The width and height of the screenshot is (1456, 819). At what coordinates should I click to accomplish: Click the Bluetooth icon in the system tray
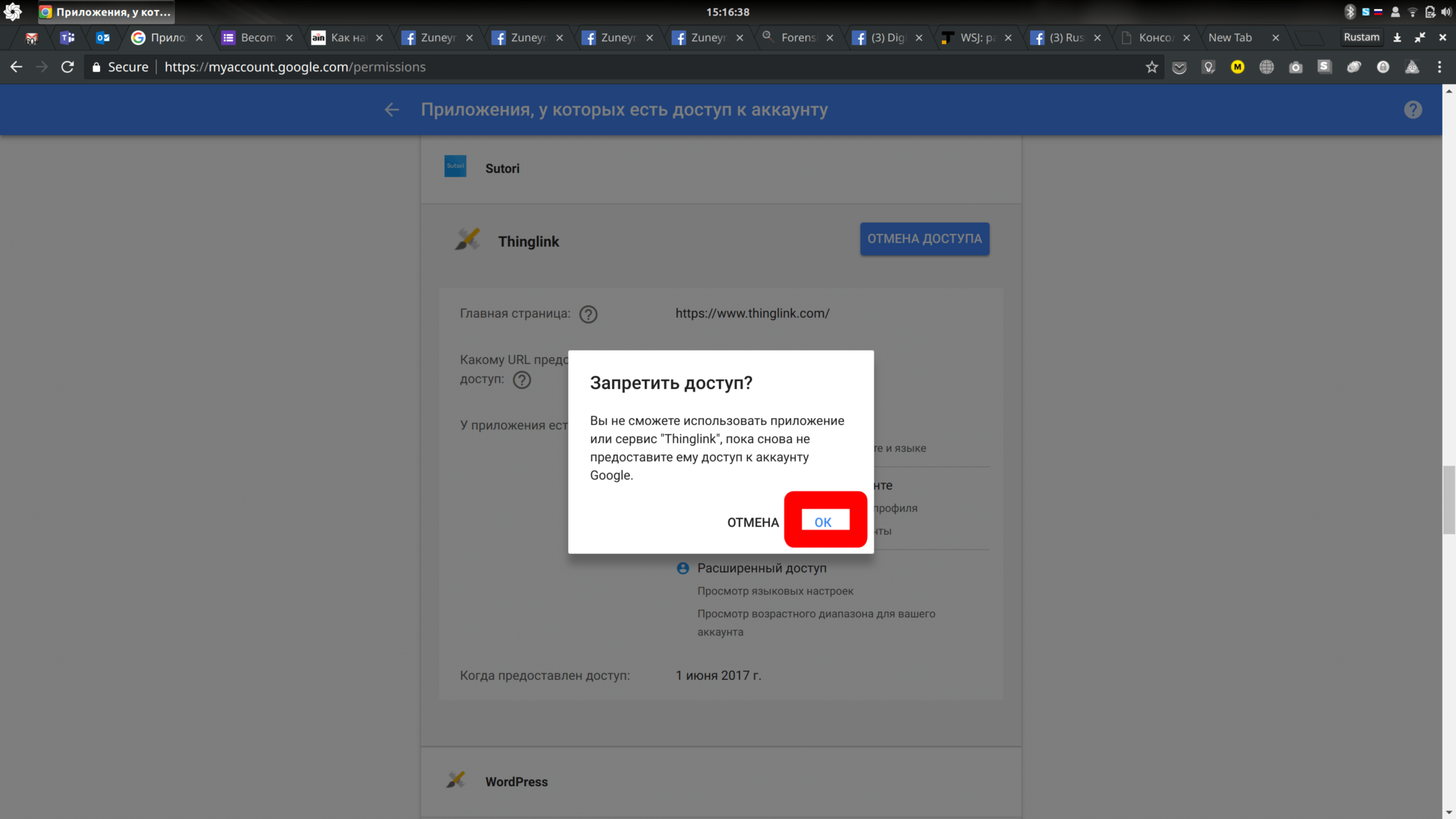tap(1350, 11)
